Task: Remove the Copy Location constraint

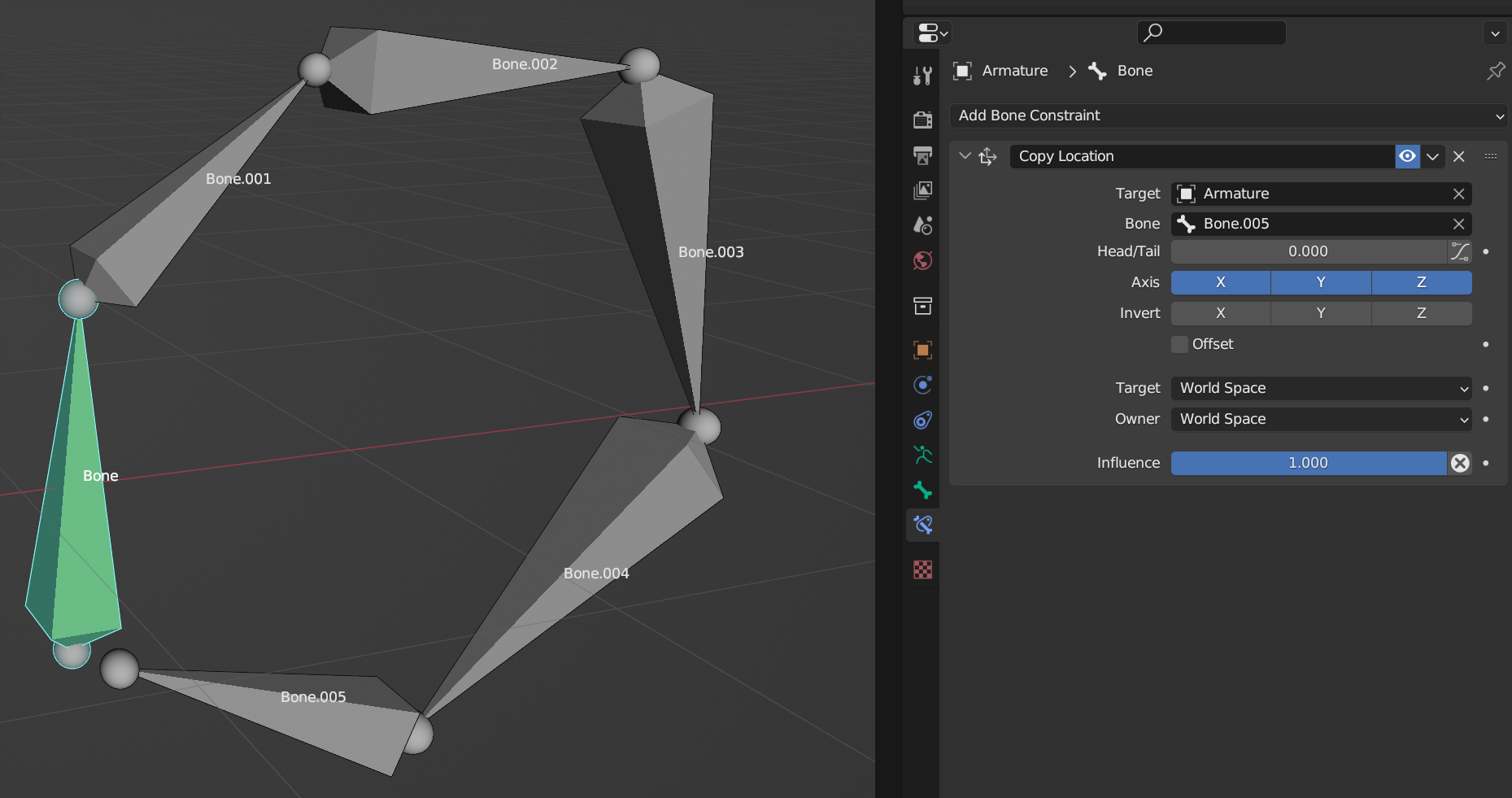Action: point(1459,156)
